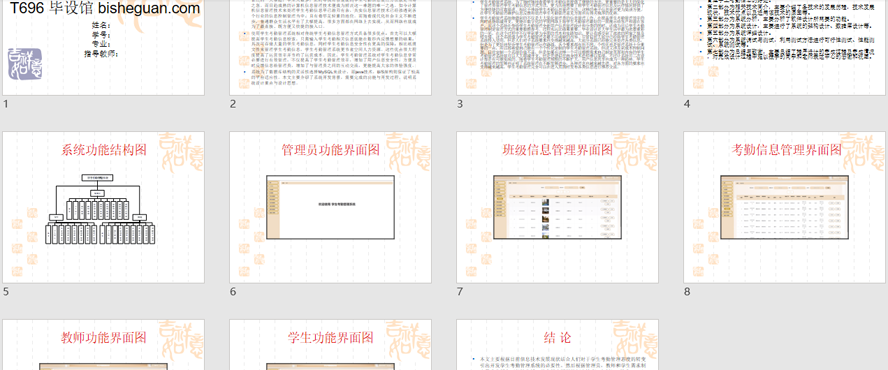The width and height of the screenshot is (888, 370).
Task: Select the 系统功能结构图 slide thumbnail
Action: click(x=104, y=207)
